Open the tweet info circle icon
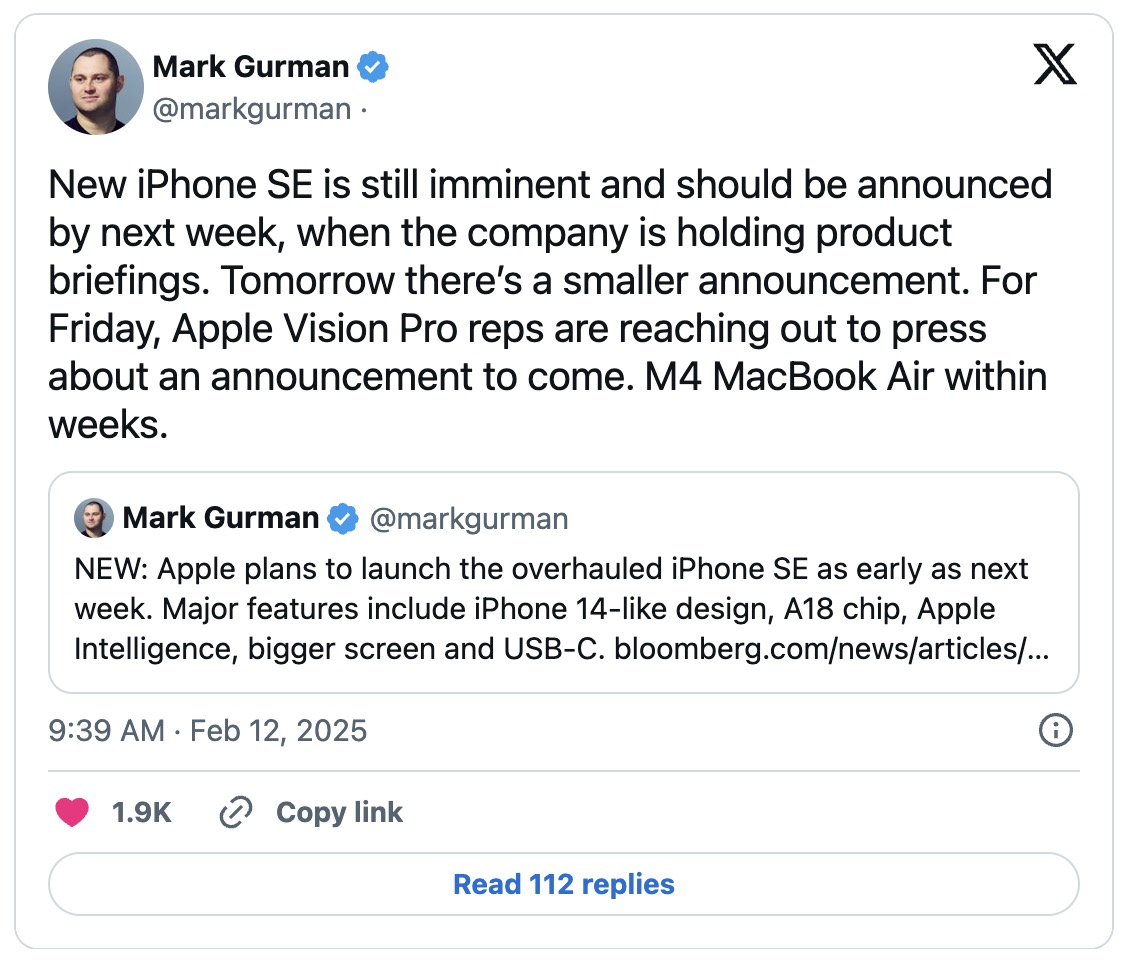The width and height of the screenshot is (1134, 962). coord(1056,731)
